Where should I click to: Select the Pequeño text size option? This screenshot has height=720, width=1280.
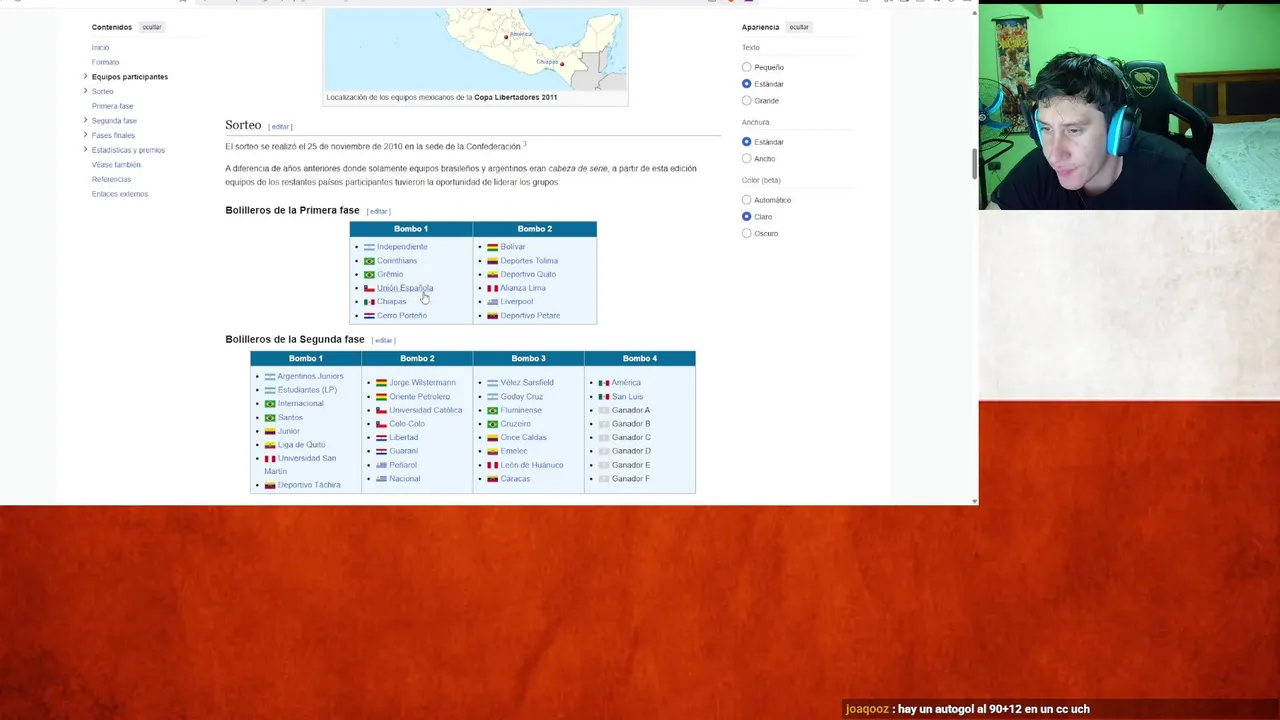point(746,67)
